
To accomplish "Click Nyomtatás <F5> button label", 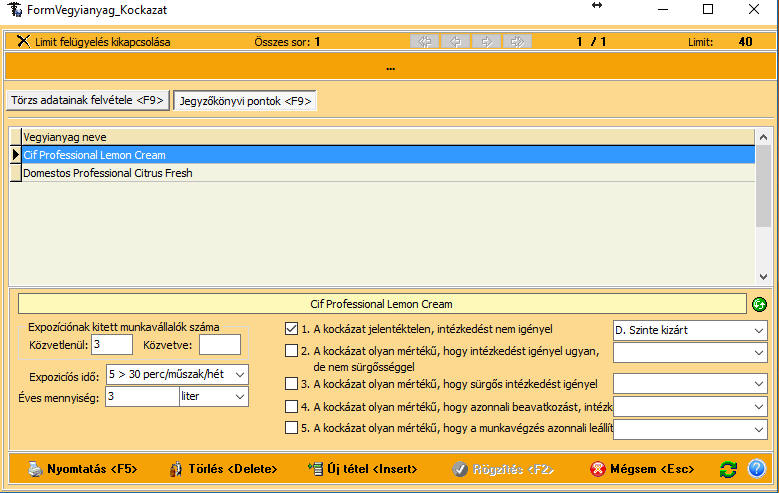I will (92, 469).
